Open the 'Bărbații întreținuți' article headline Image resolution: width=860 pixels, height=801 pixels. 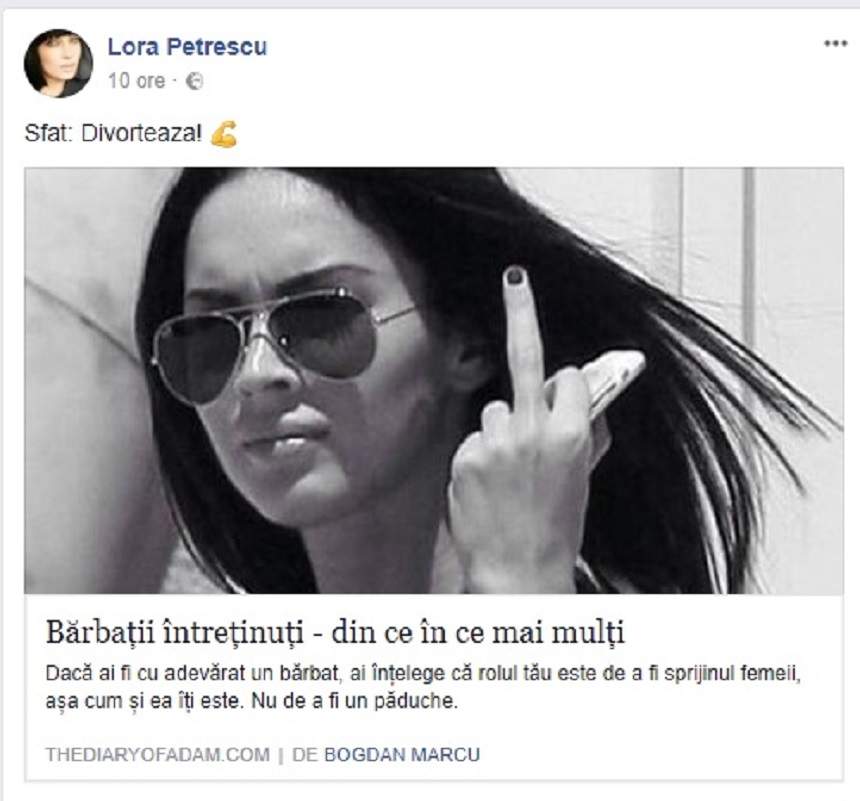click(335, 633)
